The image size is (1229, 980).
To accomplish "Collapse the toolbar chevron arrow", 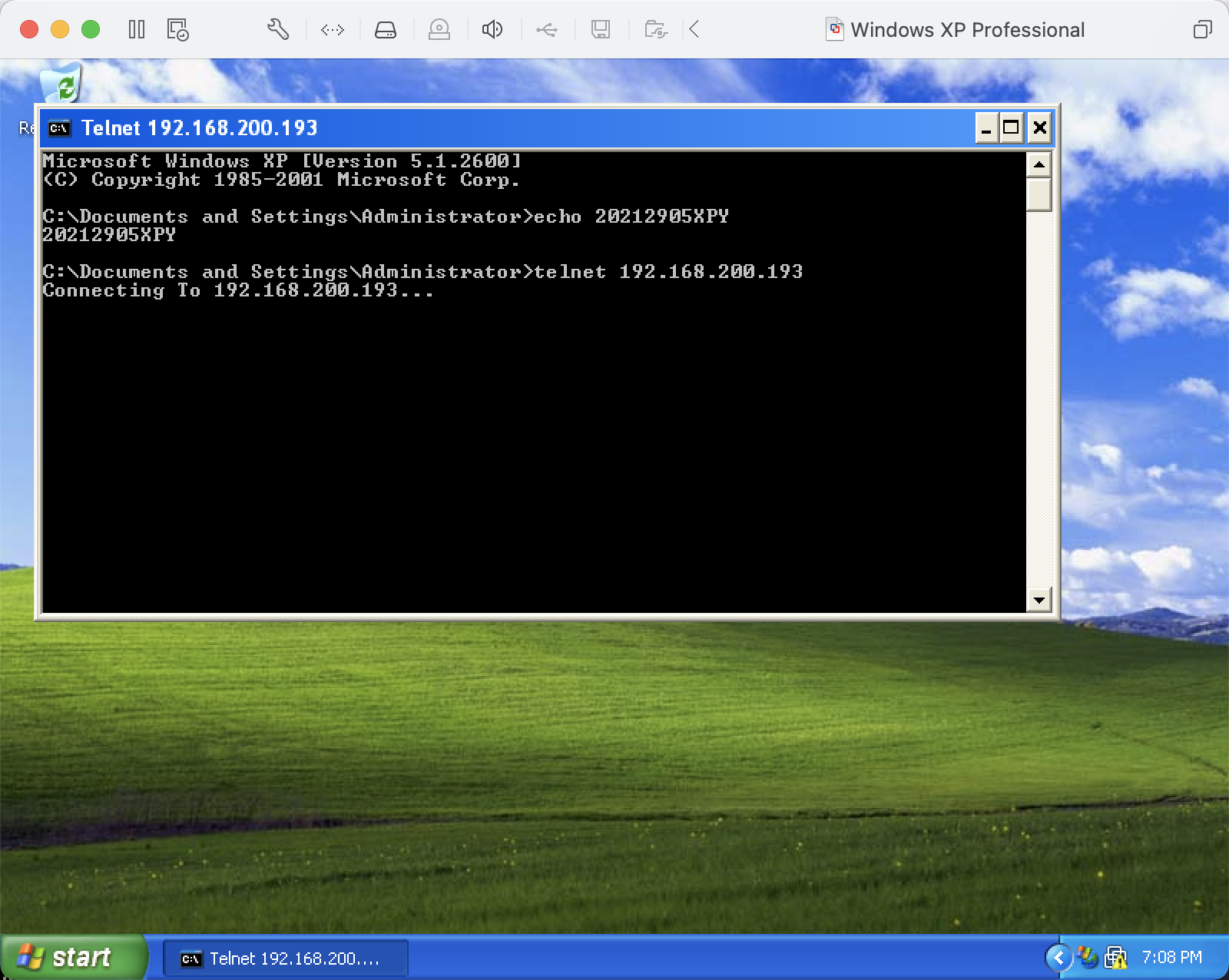I will [694, 30].
